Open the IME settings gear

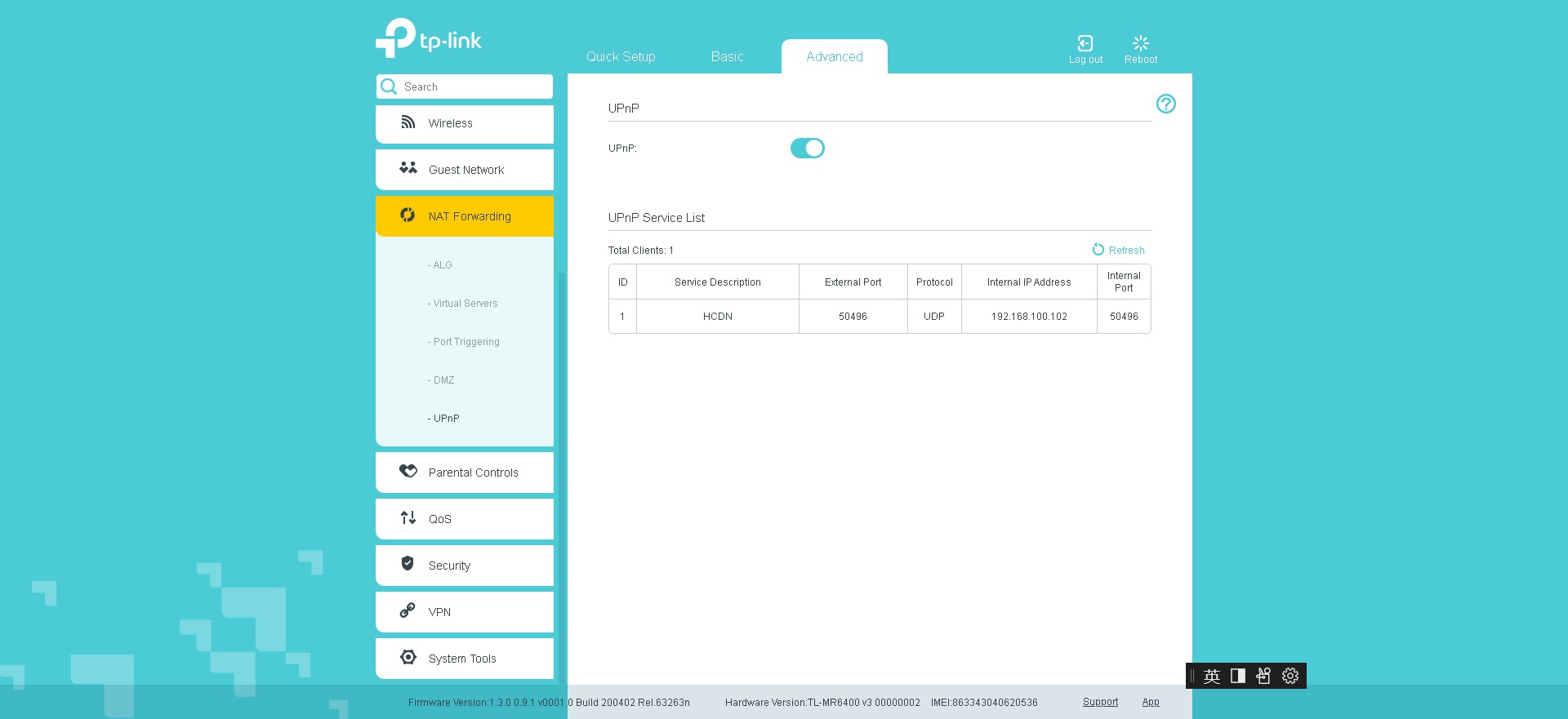(x=1290, y=676)
